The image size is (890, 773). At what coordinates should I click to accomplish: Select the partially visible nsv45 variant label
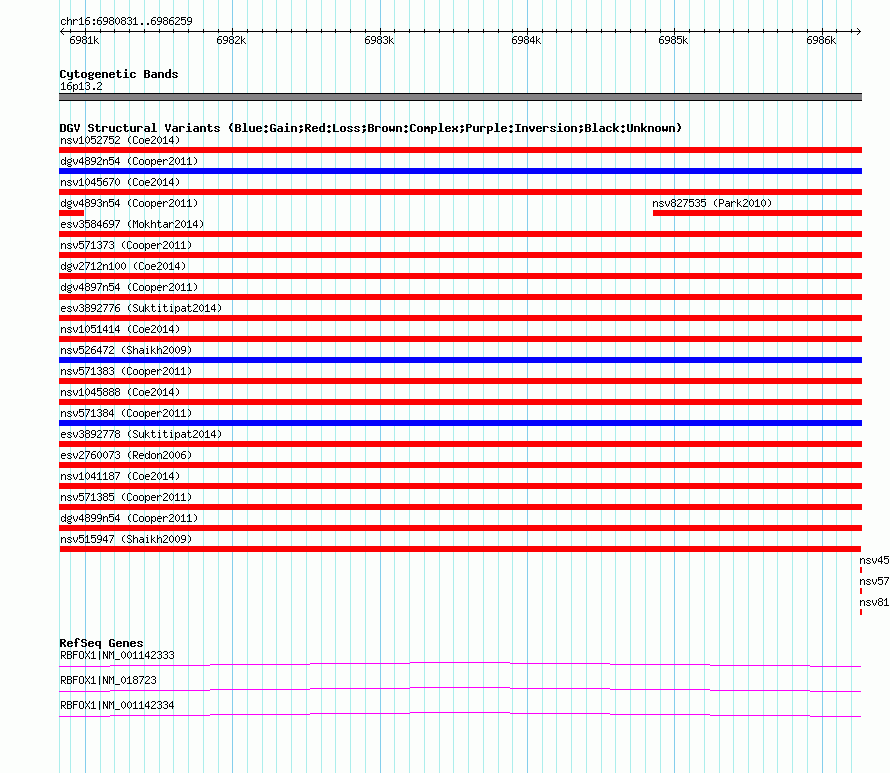[x=874, y=560]
